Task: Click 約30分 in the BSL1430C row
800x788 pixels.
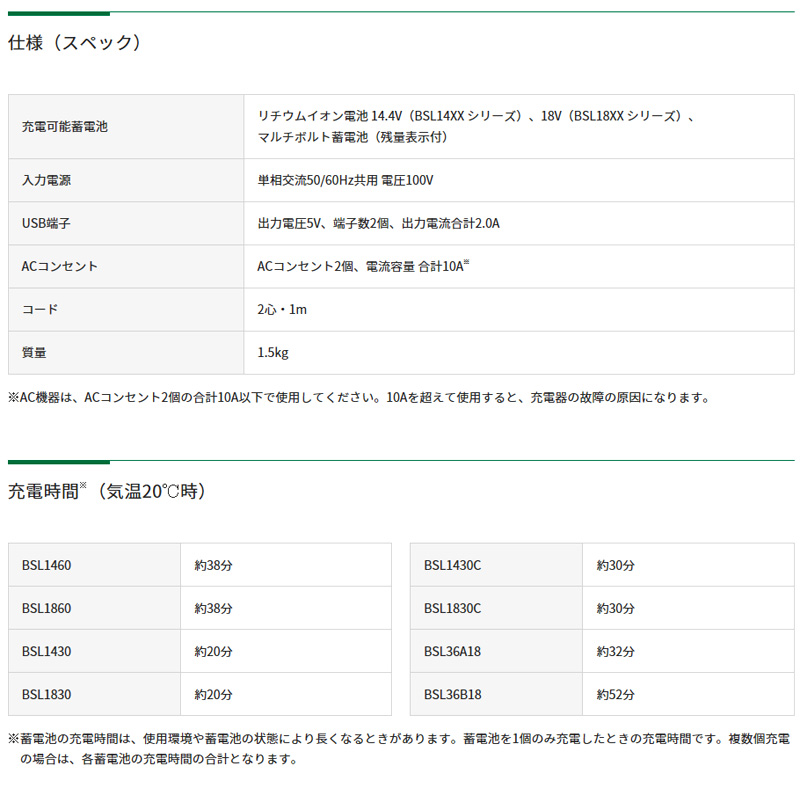Action: [615, 565]
